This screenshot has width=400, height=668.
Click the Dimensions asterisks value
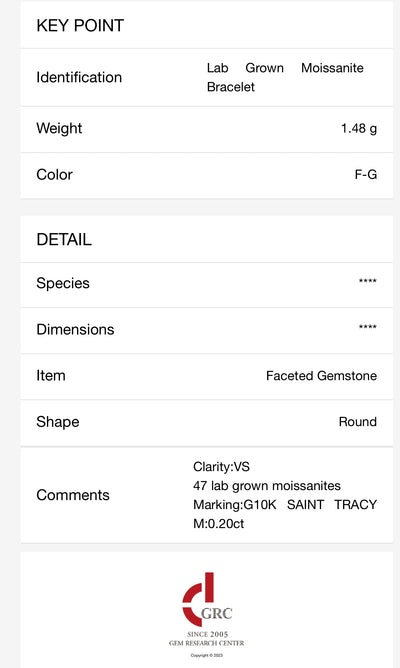click(x=368, y=327)
